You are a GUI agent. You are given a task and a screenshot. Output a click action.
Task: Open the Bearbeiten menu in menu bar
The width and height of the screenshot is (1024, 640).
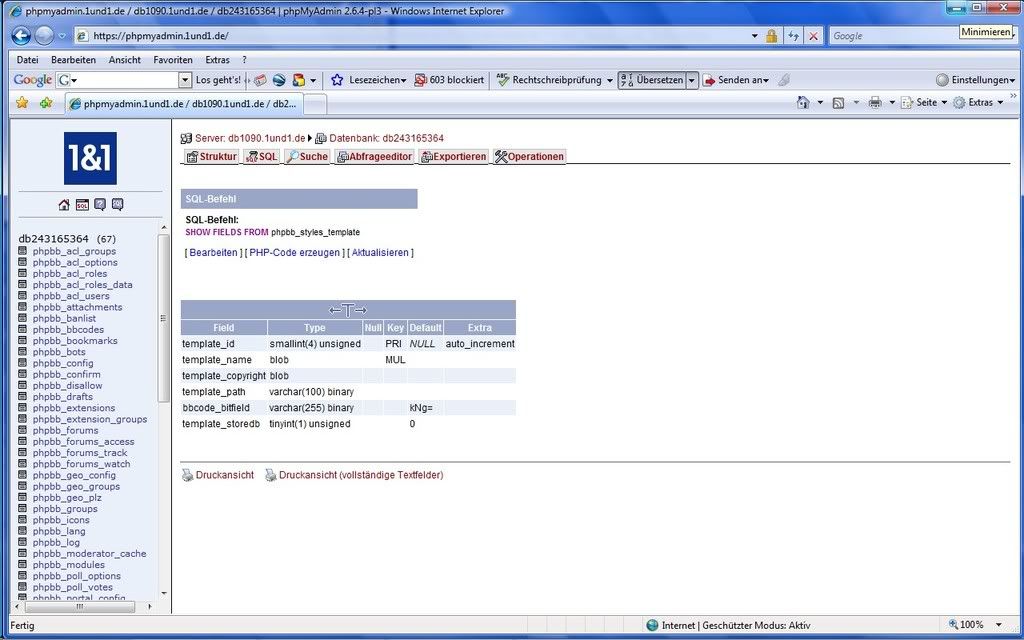pos(74,59)
